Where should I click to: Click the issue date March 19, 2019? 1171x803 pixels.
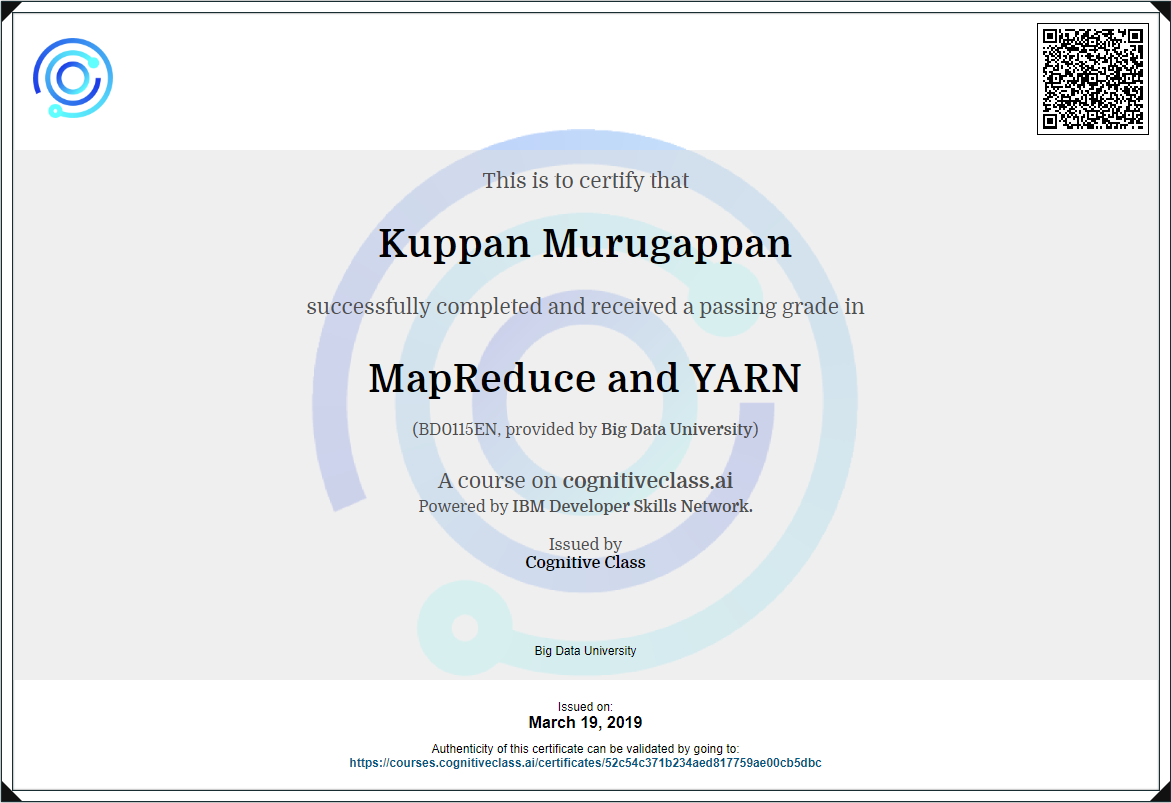[x=586, y=722]
